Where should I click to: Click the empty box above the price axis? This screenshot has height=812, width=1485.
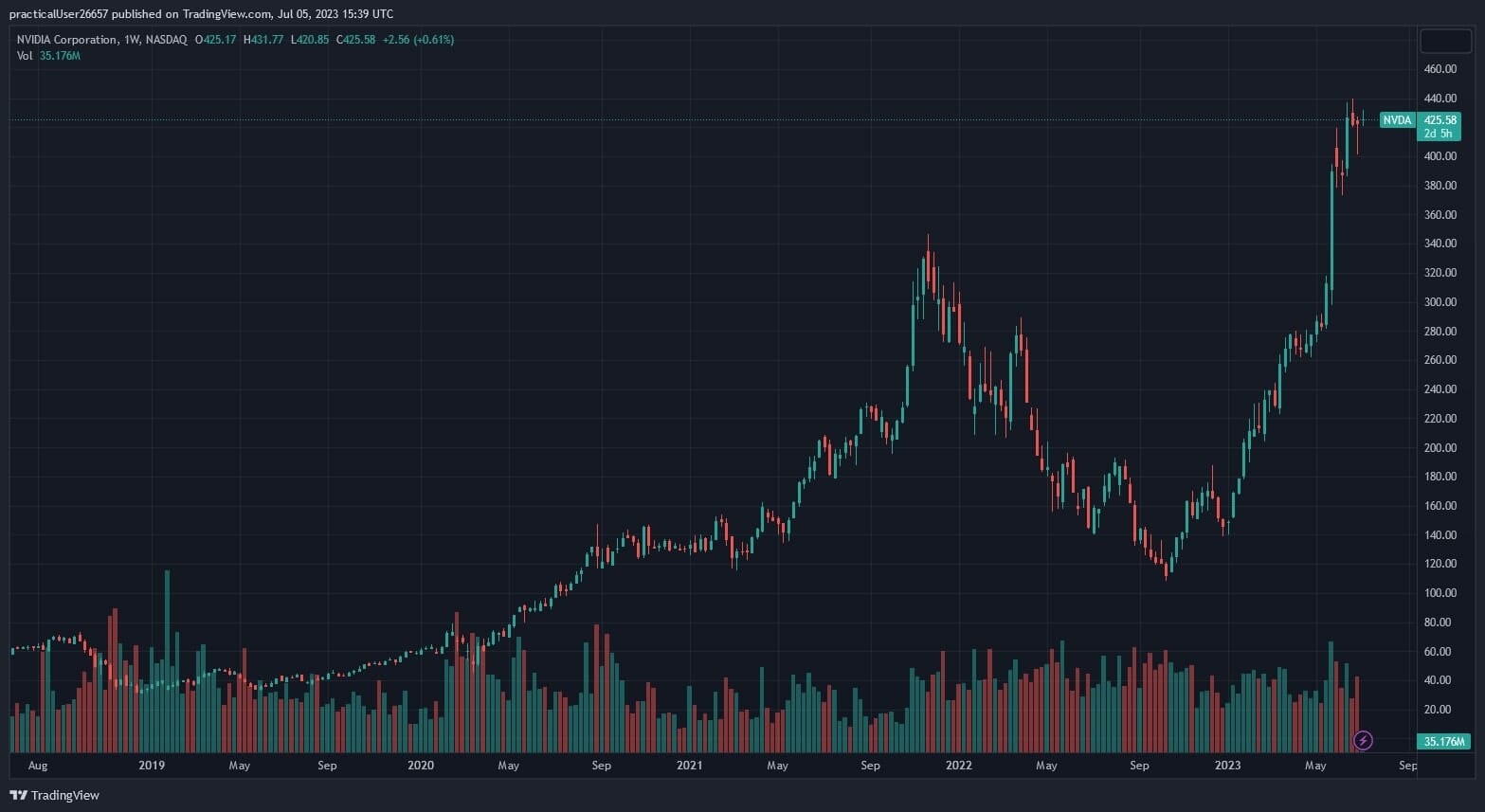(x=1444, y=41)
